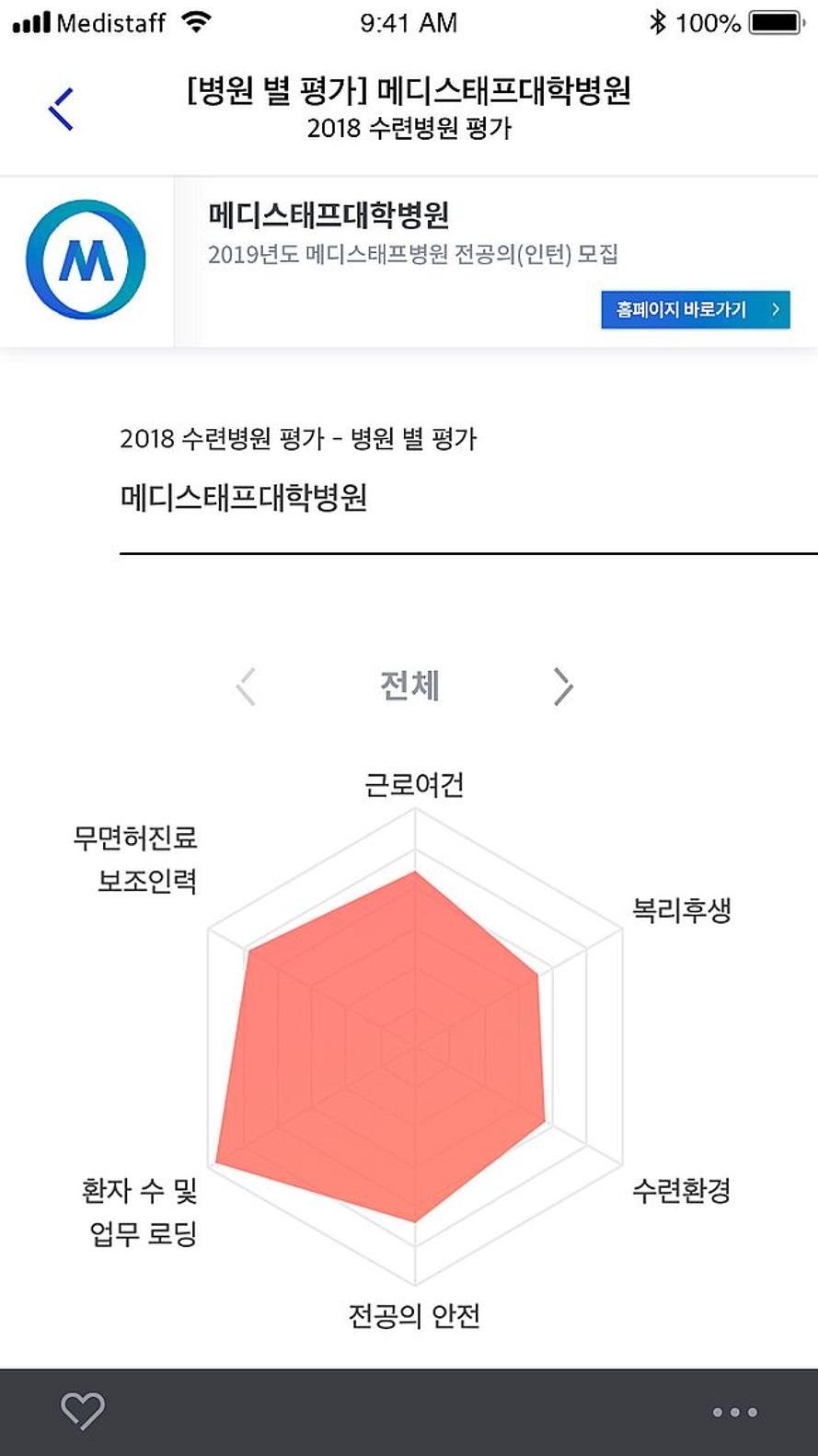
Task: Tap the heart favorite icon
Action: 83,1410
